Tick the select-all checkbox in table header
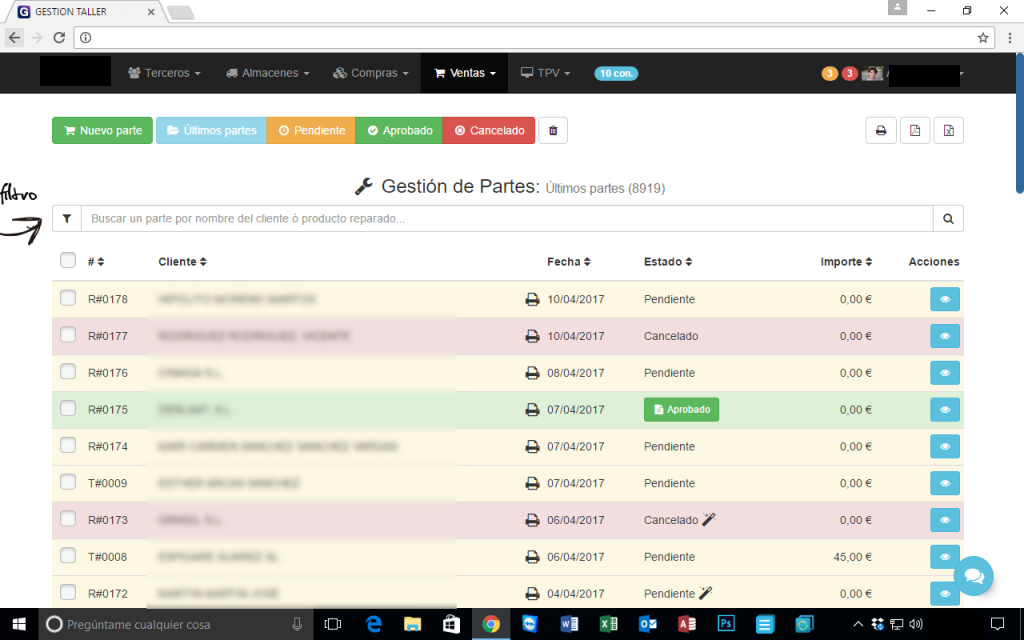 [68, 261]
